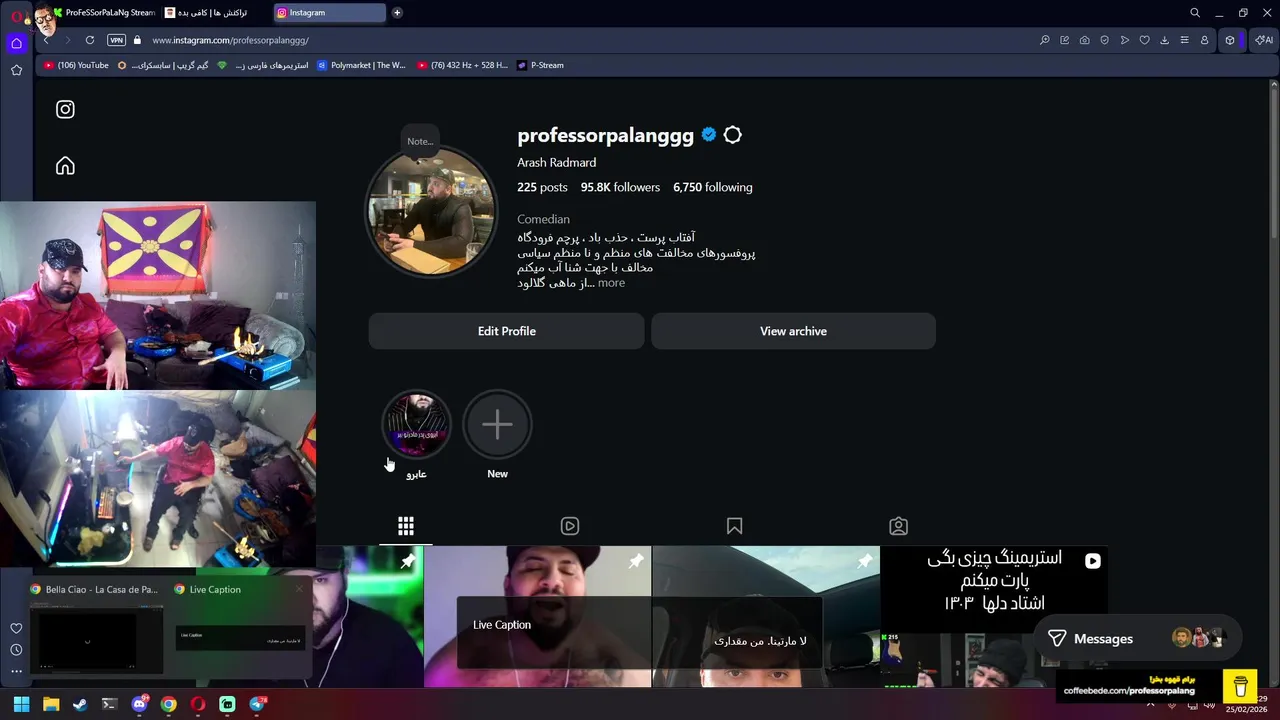Open the profile picture
This screenshot has width=1280, height=720.
(431, 212)
